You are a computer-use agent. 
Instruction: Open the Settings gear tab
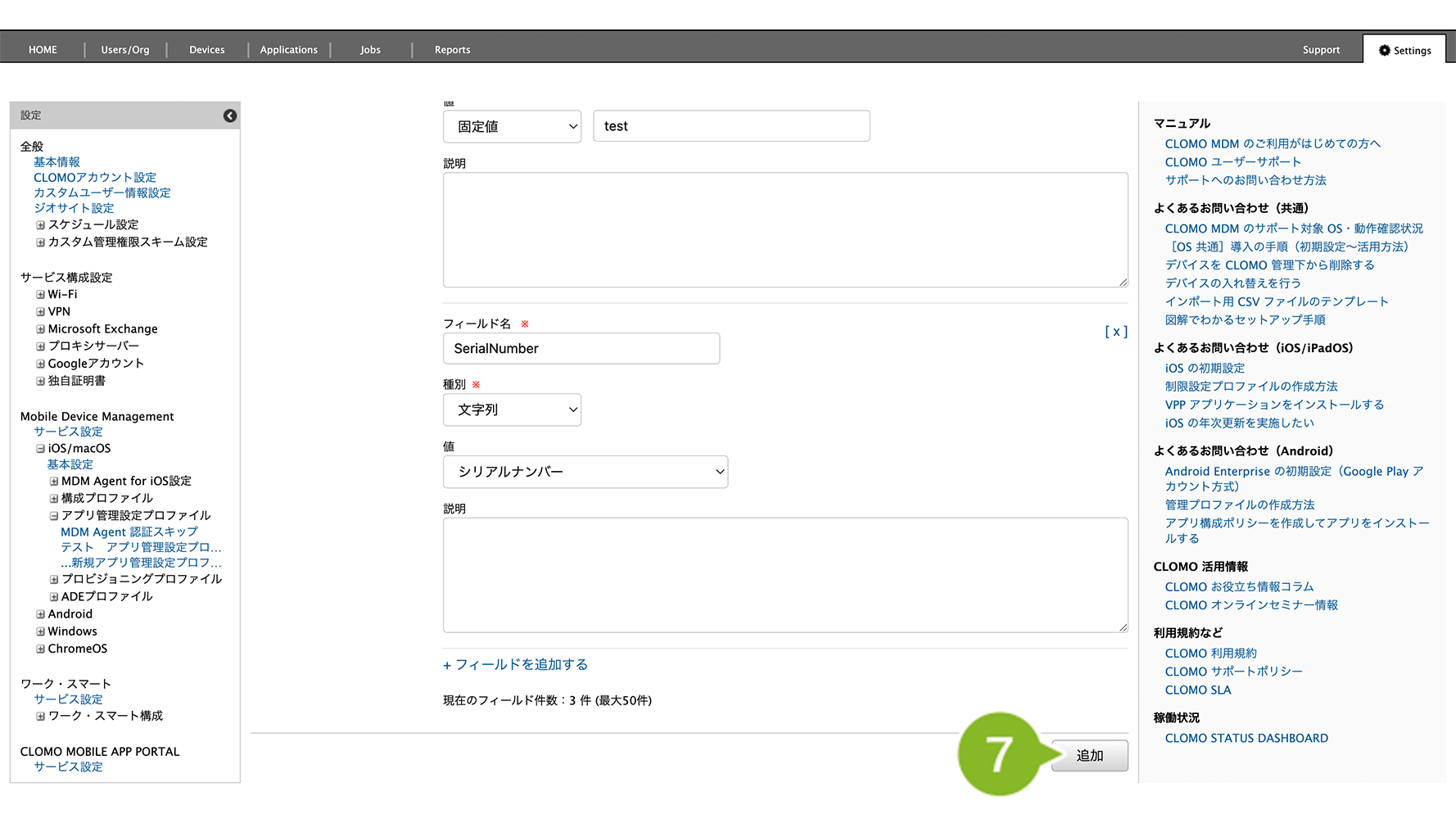tap(1404, 50)
